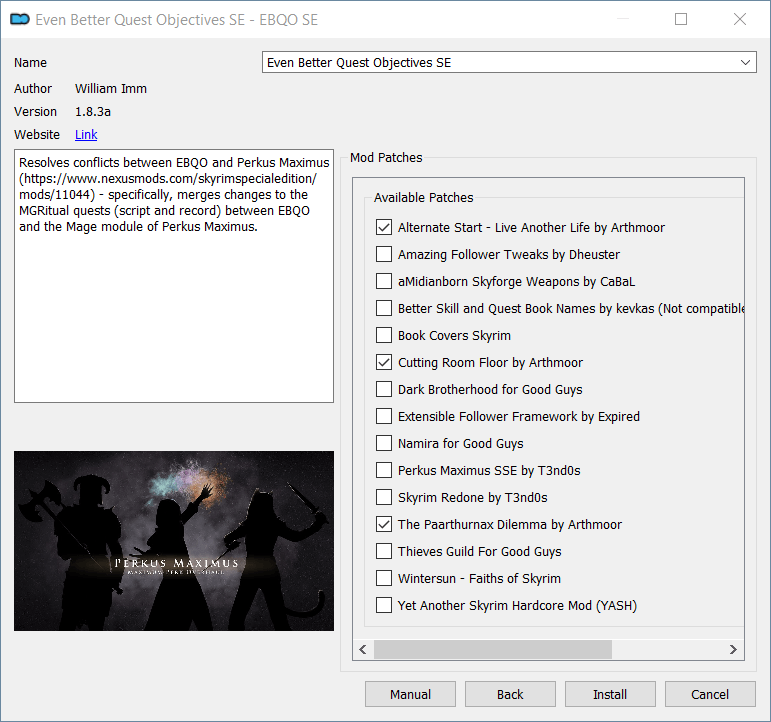This screenshot has width=771, height=722.
Task: Select the Even Better Quest Objectives SE name field
Action: [x=509, y=62]
